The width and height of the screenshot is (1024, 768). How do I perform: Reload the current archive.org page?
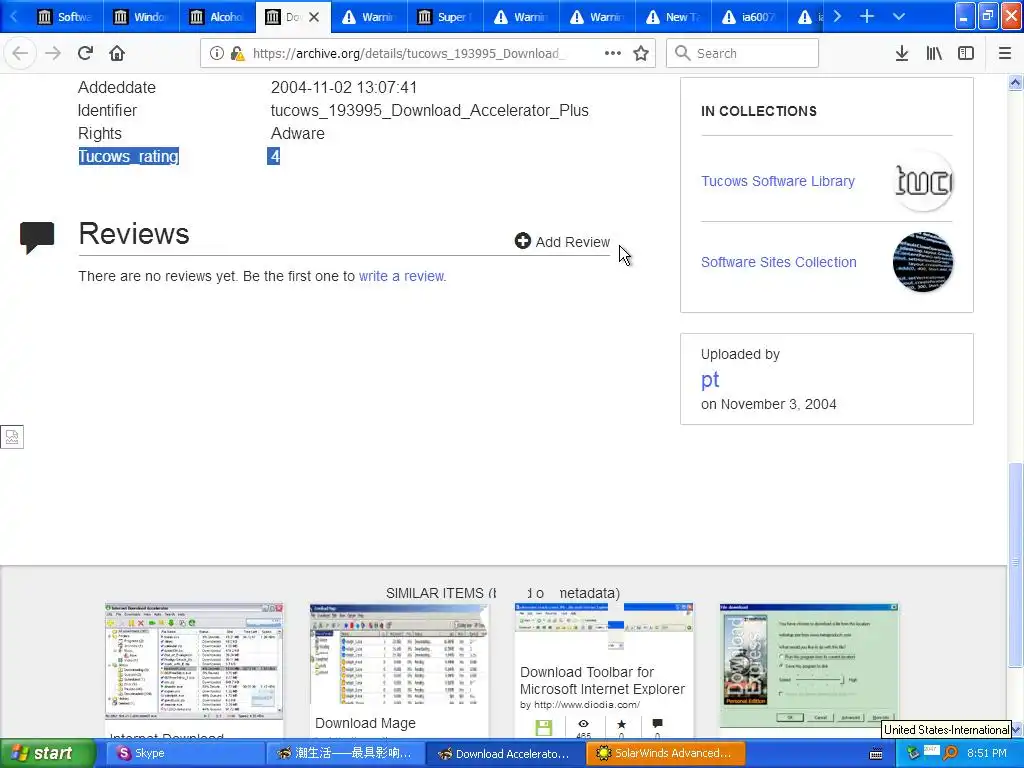coord(85,53)
